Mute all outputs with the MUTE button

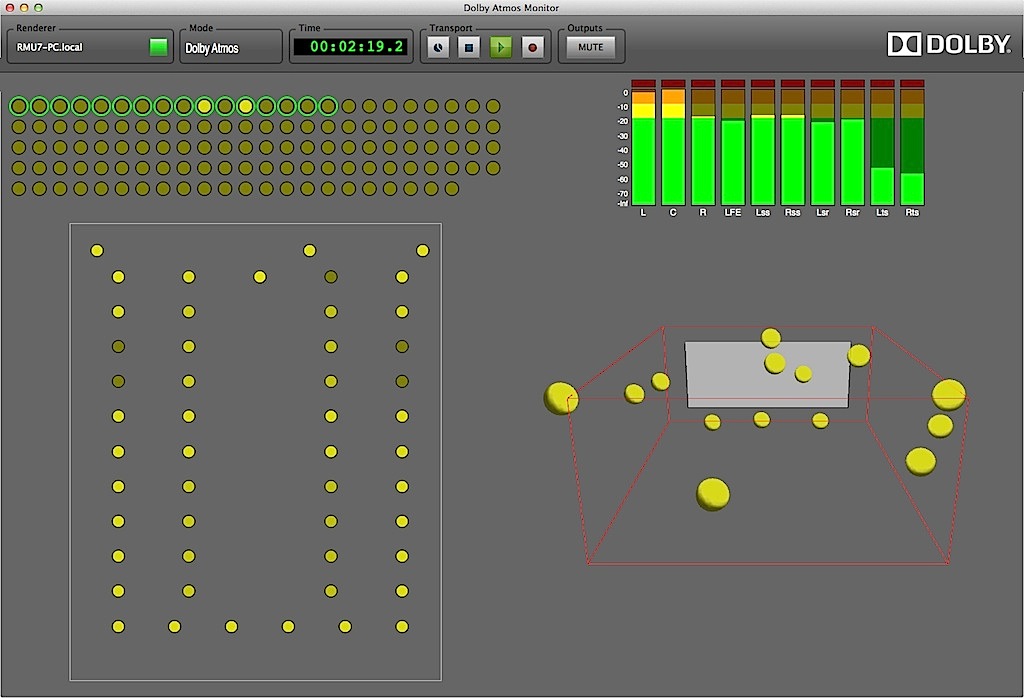590,47
